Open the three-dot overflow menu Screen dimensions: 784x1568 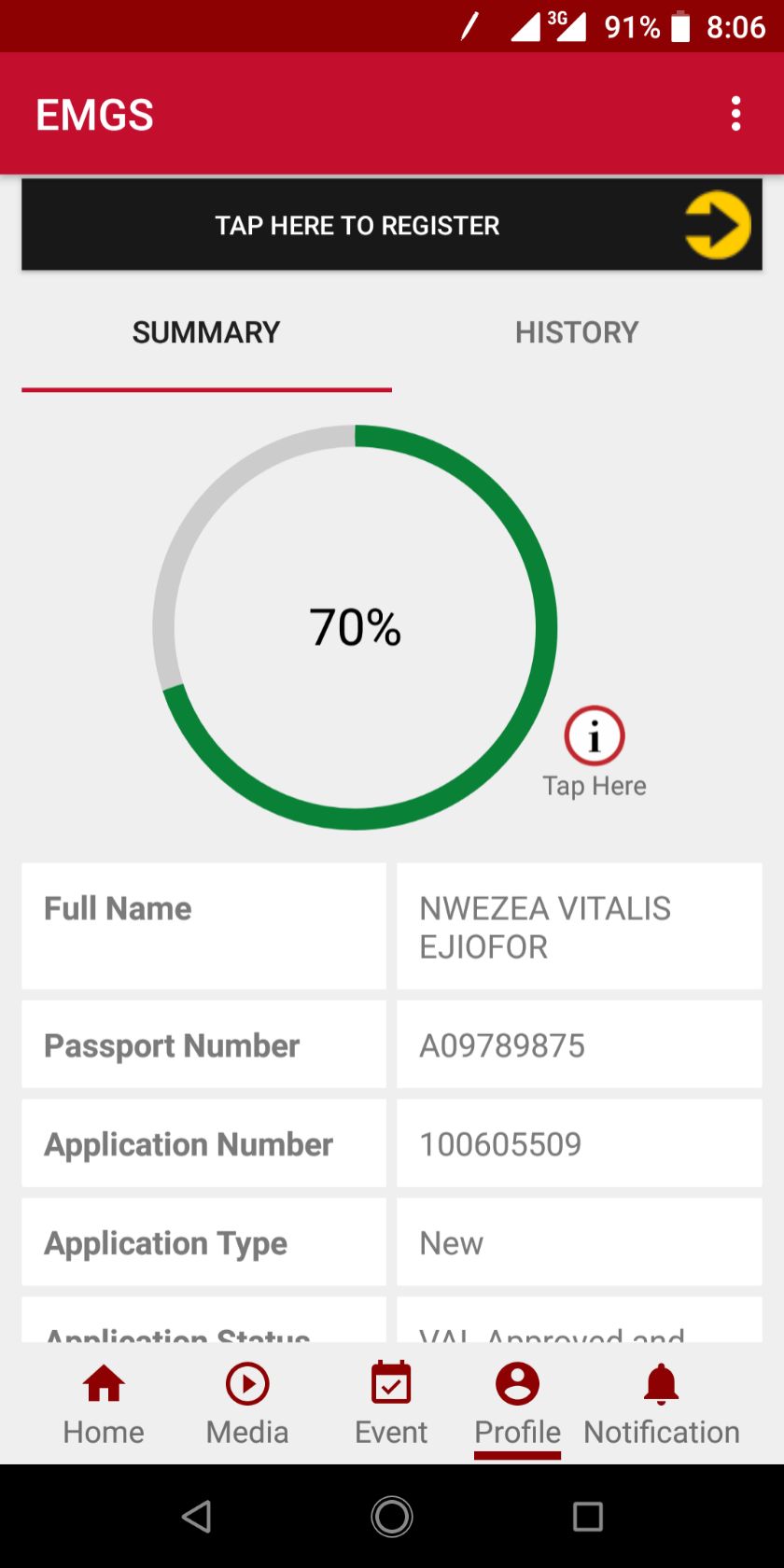click(736, 114)
